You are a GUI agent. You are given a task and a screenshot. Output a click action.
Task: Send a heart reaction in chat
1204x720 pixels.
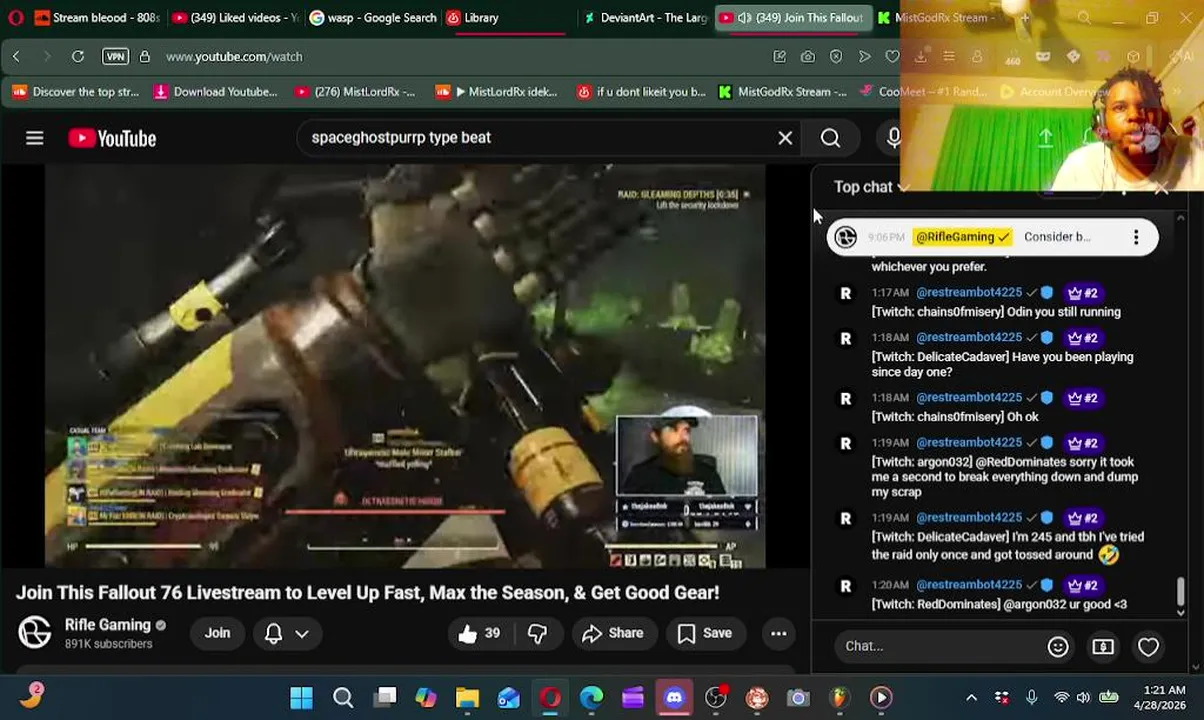[1148, 647]
